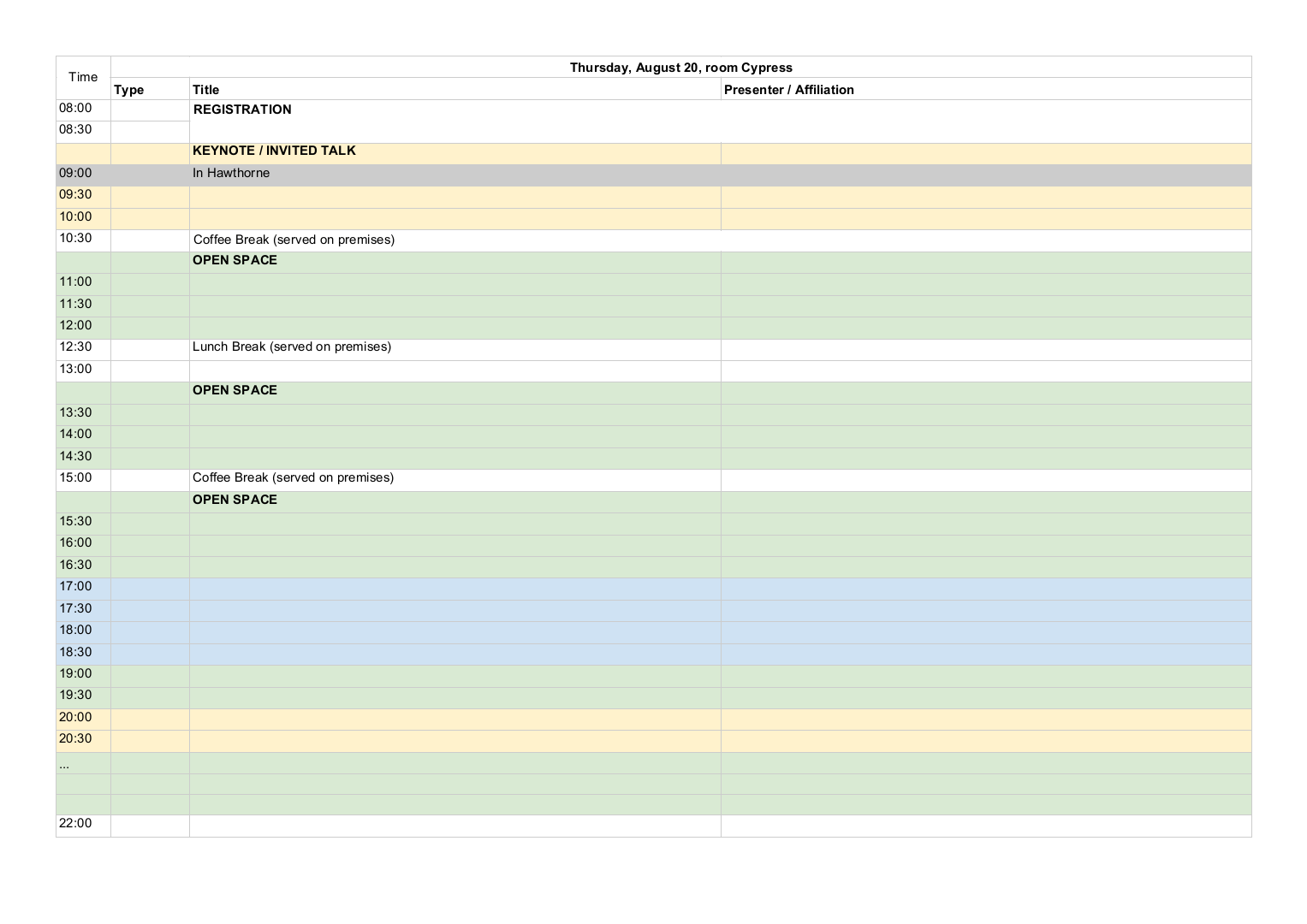Click the OPEN SPACE heading above 13:30

tap(235, 390)
